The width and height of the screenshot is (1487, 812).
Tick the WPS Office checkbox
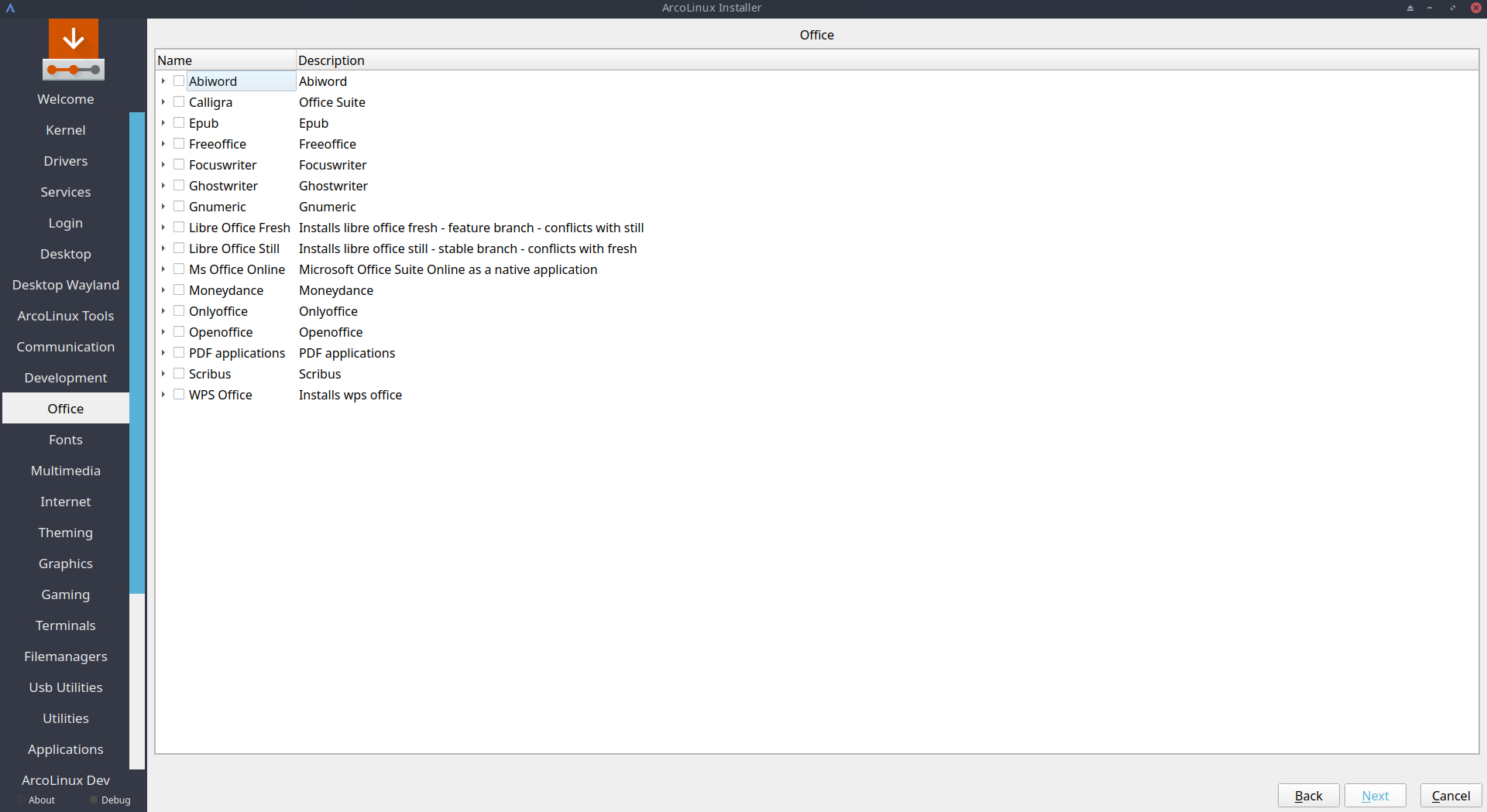pos(179,395)
